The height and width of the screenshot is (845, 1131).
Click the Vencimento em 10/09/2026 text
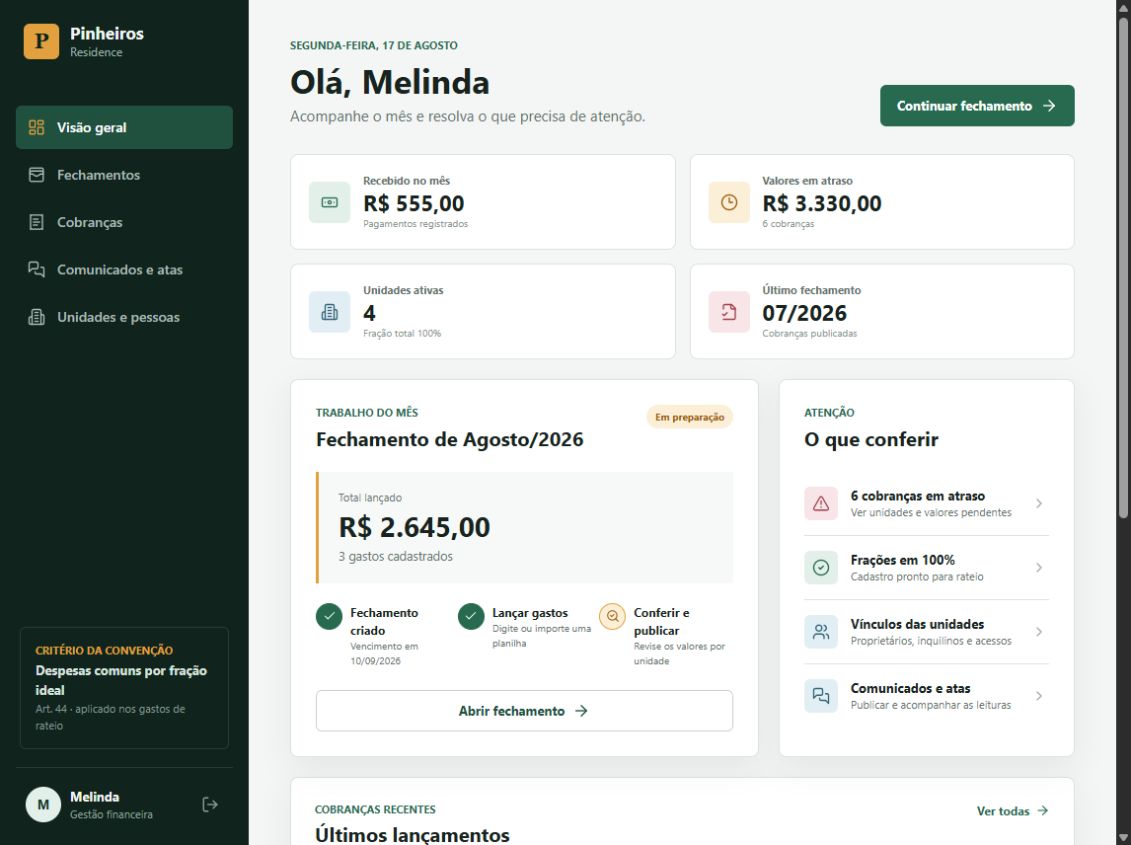384,654
